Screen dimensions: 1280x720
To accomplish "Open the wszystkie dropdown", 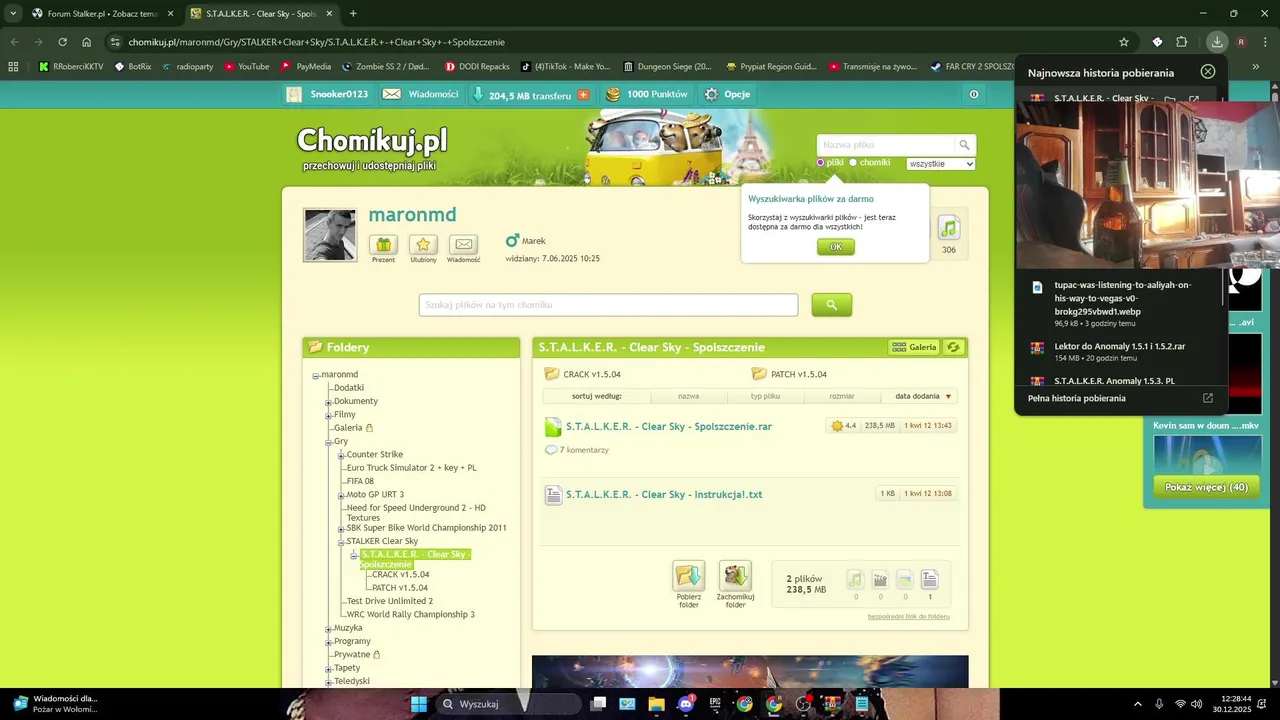I will click(x=940, y=163).
